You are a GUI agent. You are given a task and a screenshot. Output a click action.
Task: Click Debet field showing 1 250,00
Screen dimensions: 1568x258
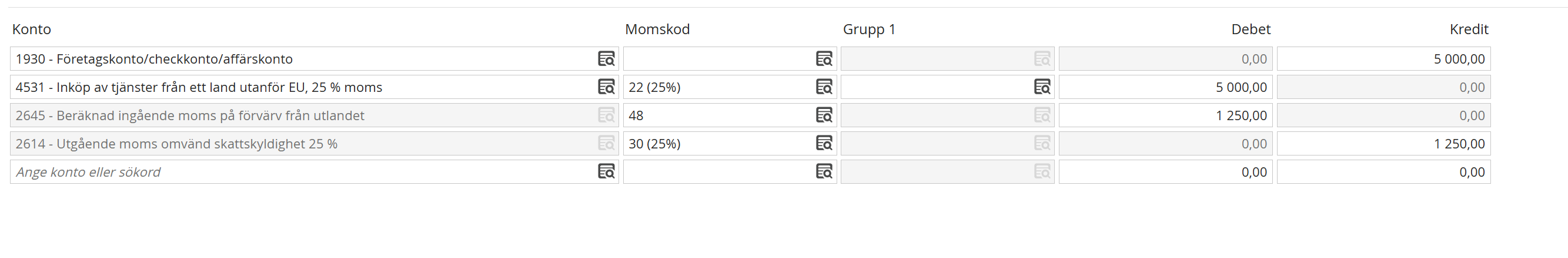pyautogui.click(x=1165, y=115)
